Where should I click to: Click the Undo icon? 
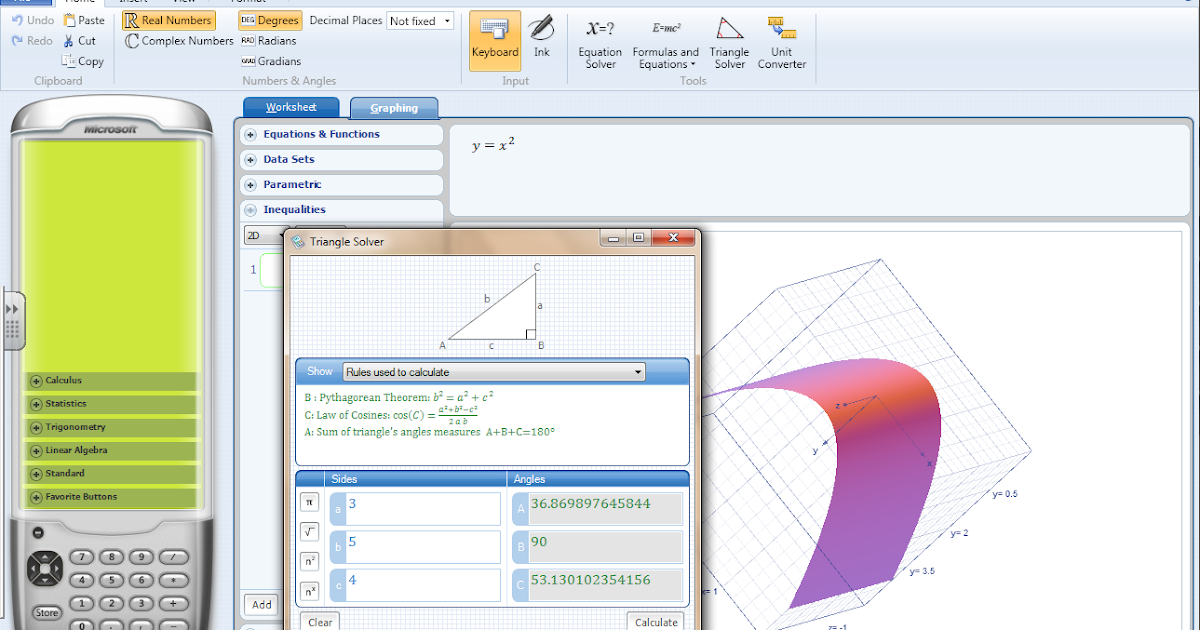tap(18, 20)
